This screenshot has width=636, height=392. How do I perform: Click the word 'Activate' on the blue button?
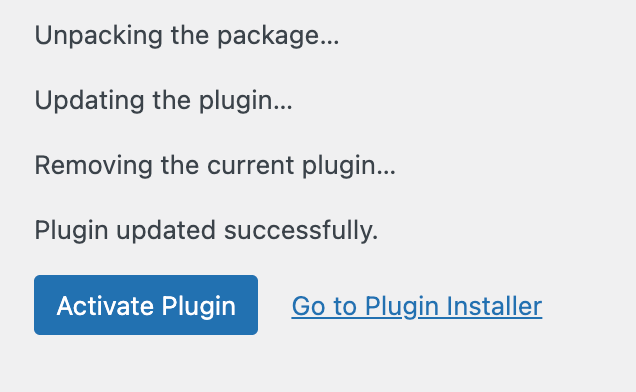click(105, 306)
